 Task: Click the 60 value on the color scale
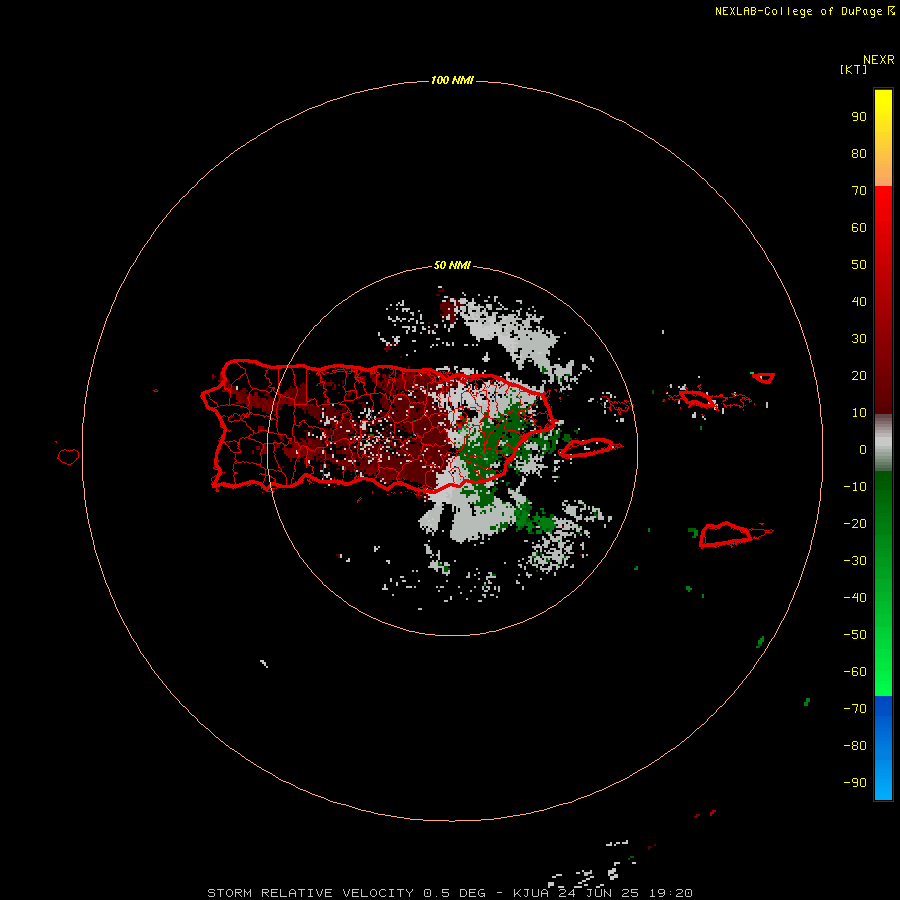pyautogui.click(x=859, y=228)
